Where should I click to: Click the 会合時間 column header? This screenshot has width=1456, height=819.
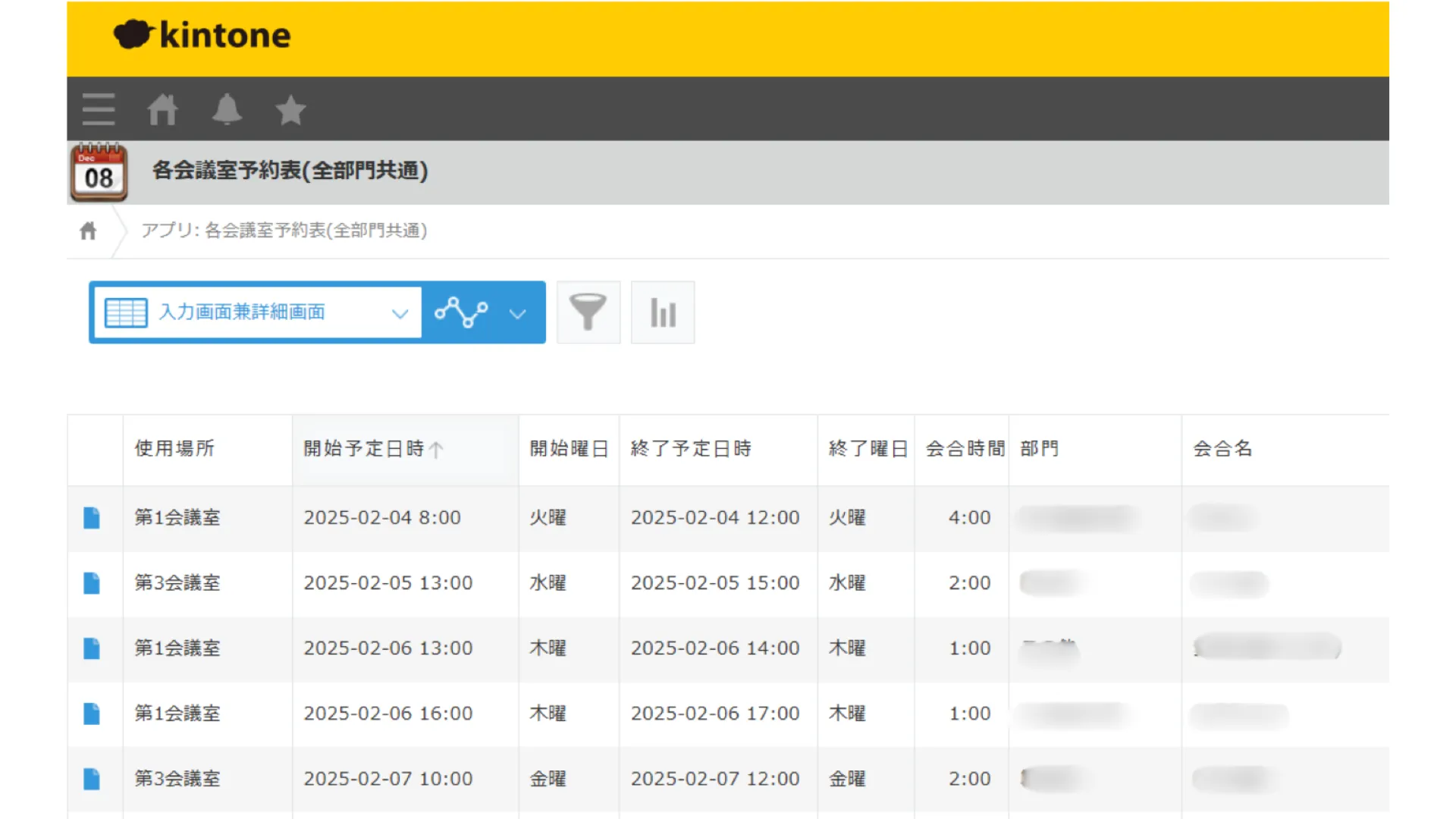(965, 449)
